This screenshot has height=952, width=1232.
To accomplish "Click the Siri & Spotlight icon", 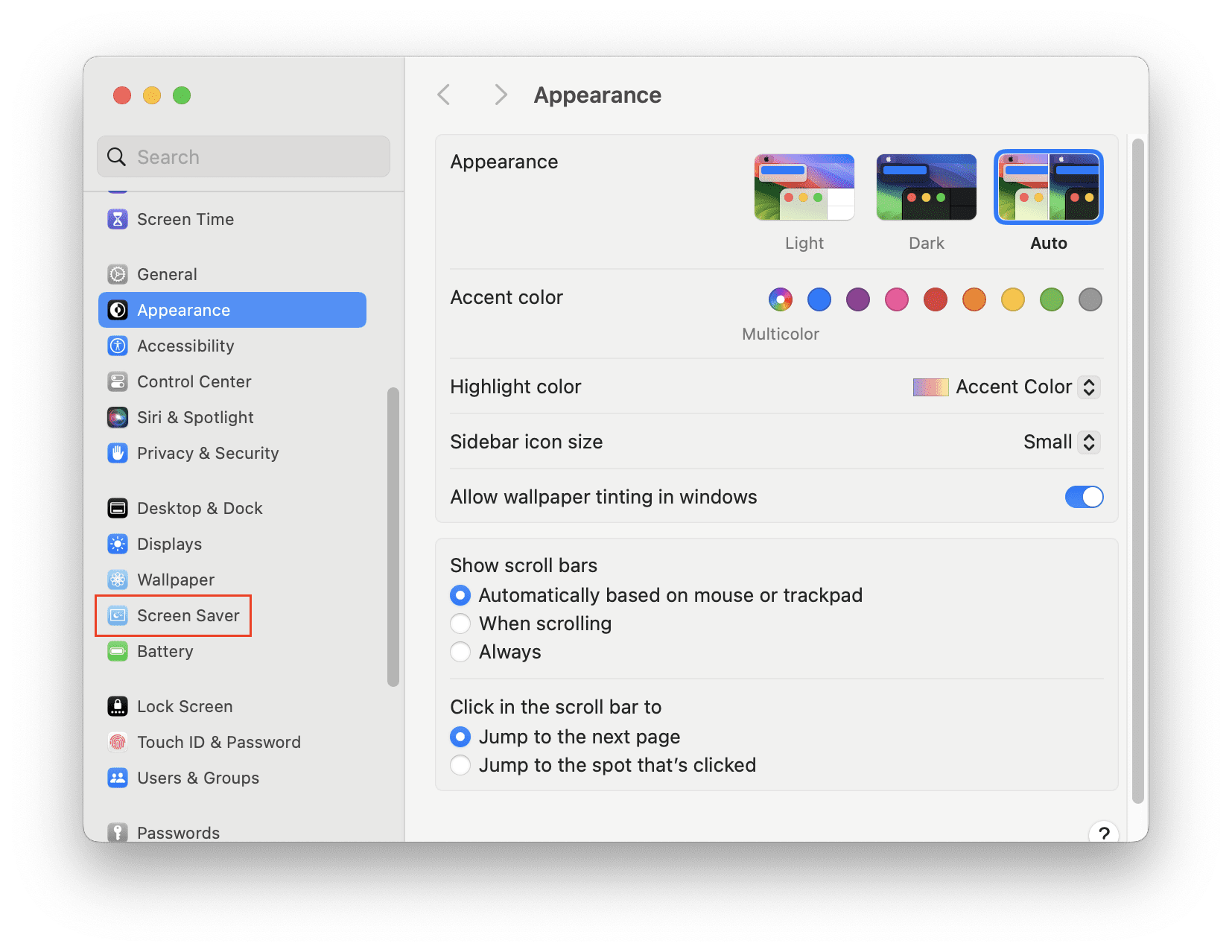I will pyautogui.click(x=118, y=417).
